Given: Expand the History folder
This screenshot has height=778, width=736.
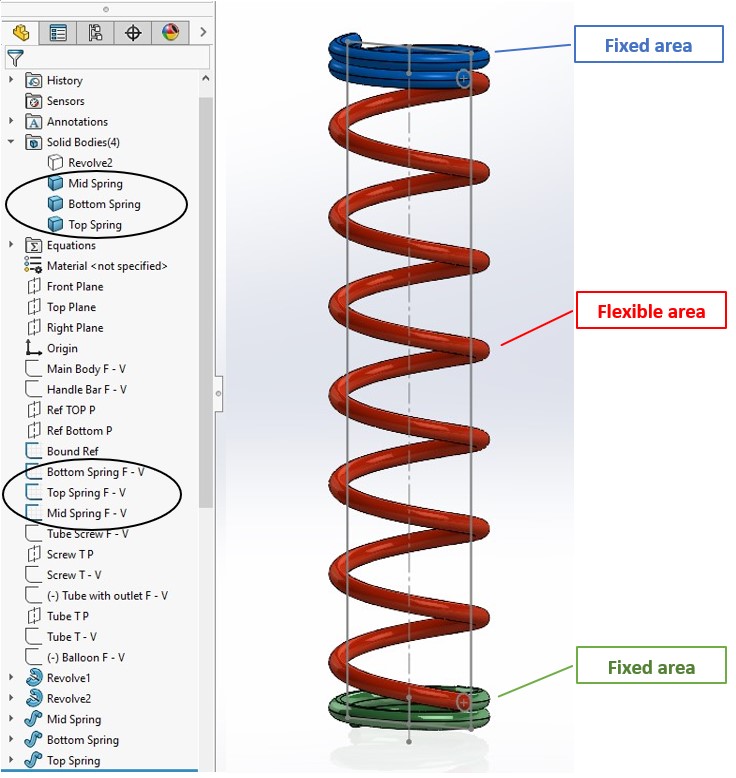Looking at the screenshot, I should tap(12, 80).
